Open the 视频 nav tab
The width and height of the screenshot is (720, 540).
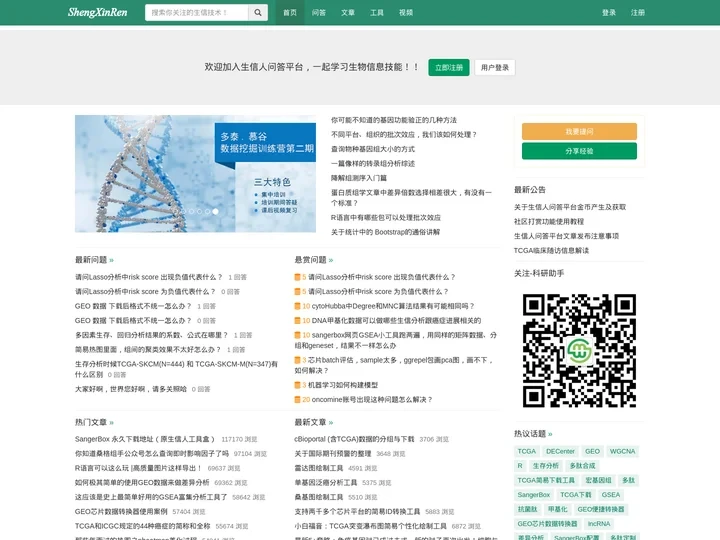pos(405,13)
